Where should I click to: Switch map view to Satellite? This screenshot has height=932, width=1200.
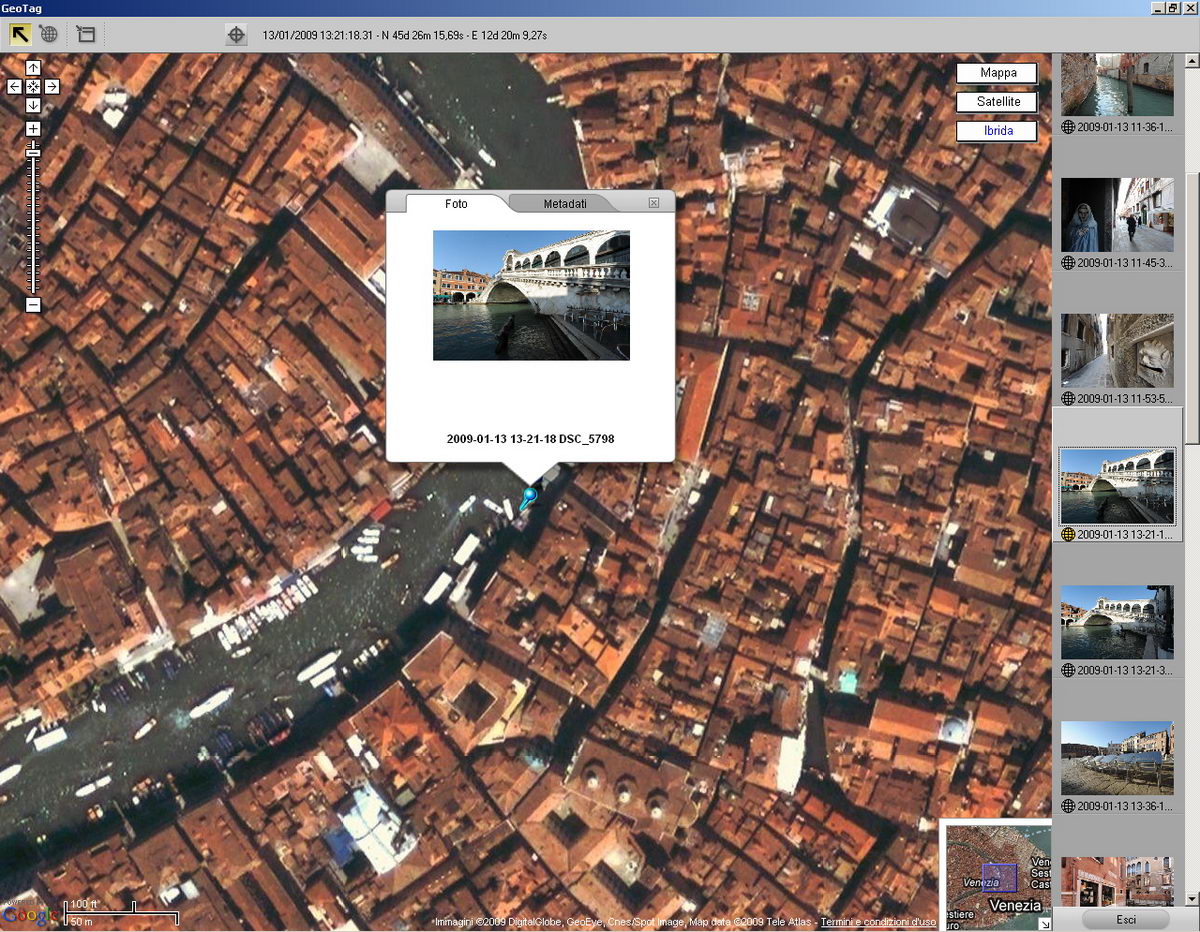coord(997,102)
